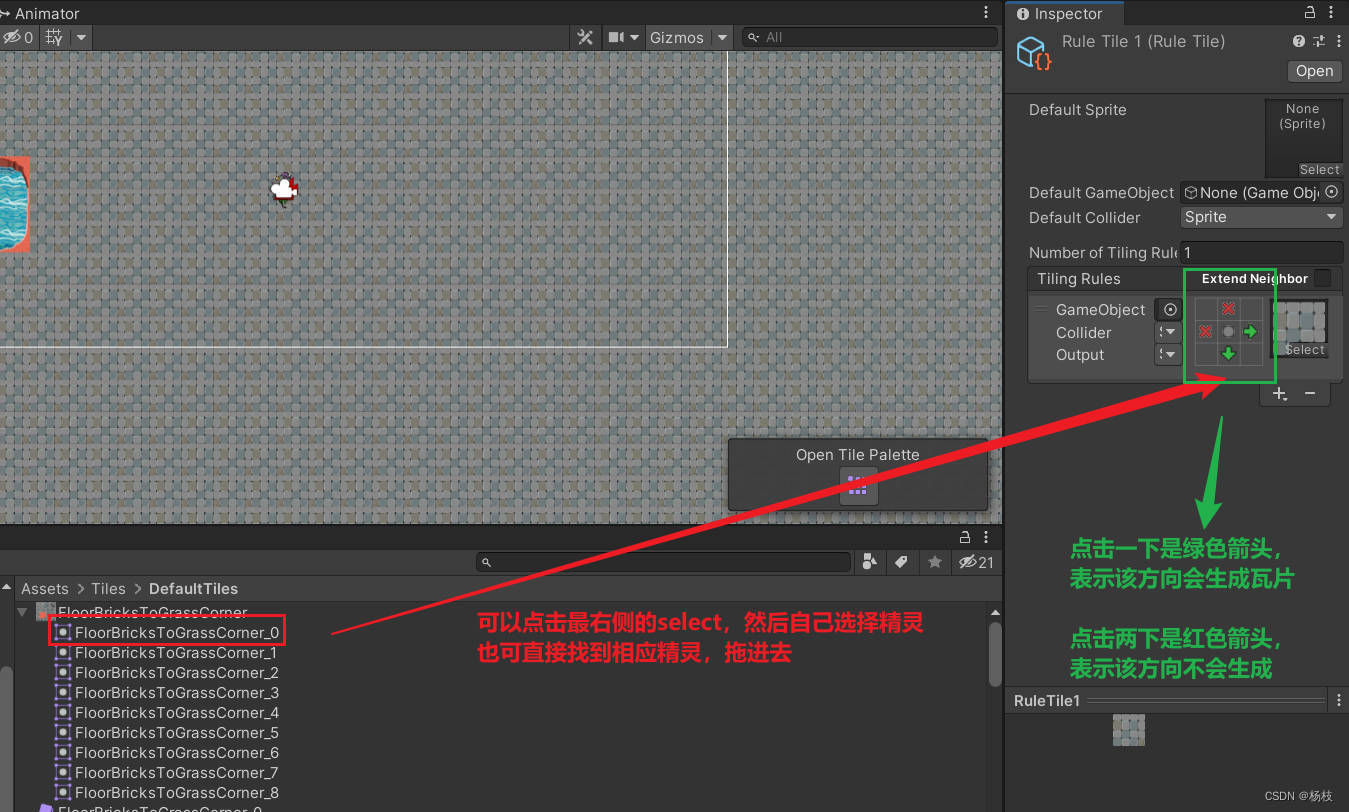Enable the Extend Neighbor checkbox
The image size is (1349, 812).
pos(1322,278)
